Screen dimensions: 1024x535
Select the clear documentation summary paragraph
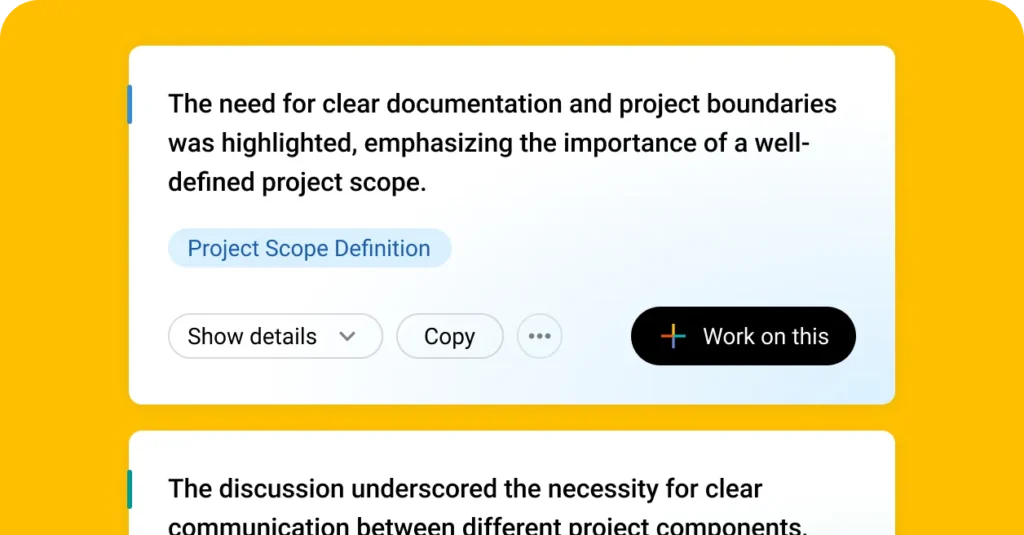coord(502,143)
